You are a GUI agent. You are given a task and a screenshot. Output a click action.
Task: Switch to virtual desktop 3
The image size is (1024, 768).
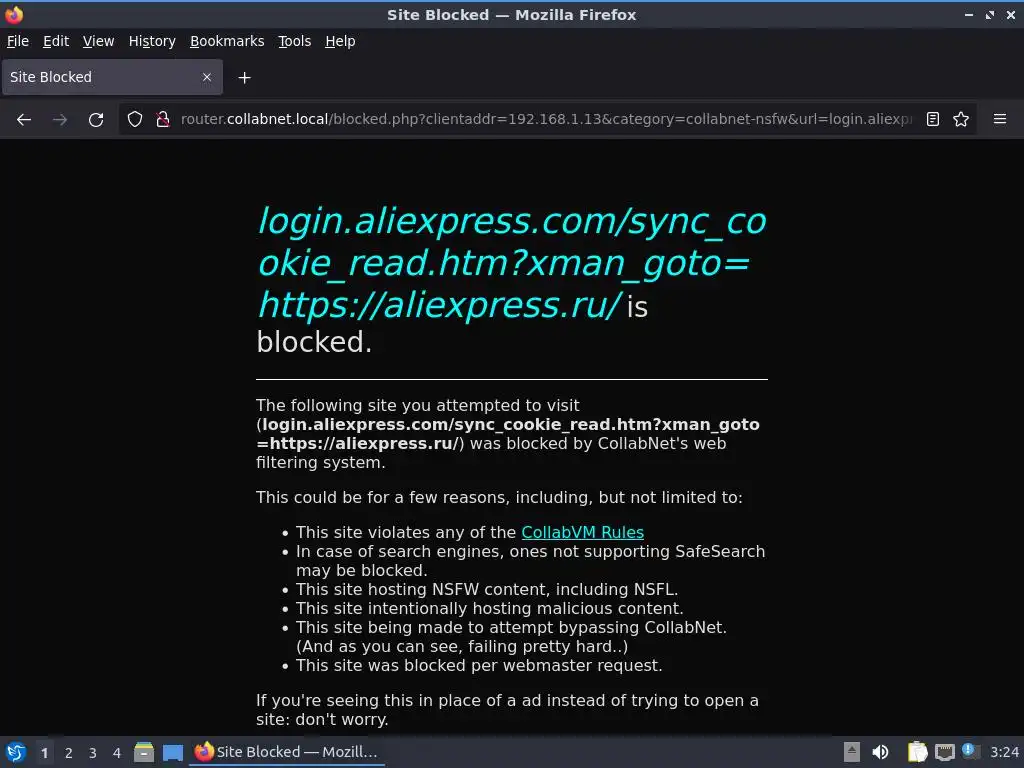[x=93, y=753]
